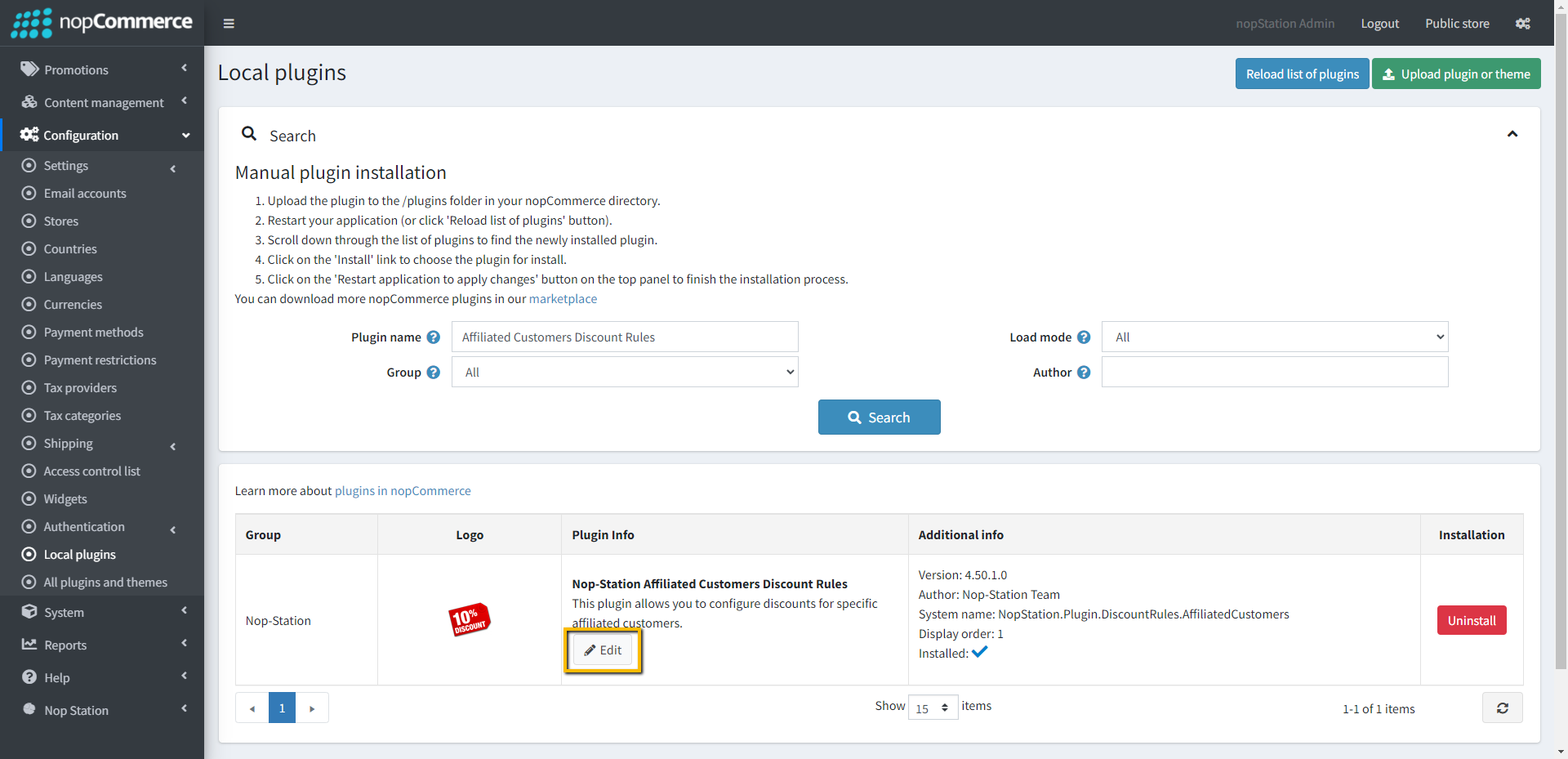Screen dimensions: 1568x759
Task: Open the Load mode dropdown
Action: pyautogui.click(x=1275, y=337)
